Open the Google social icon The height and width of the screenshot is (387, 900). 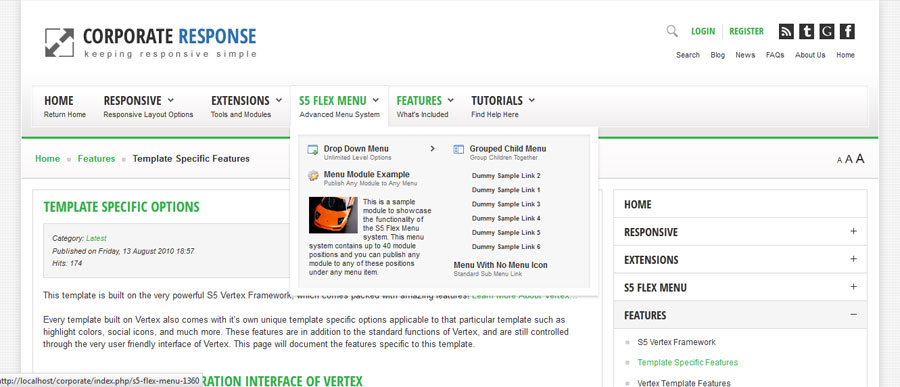click(x=827, y=32)
